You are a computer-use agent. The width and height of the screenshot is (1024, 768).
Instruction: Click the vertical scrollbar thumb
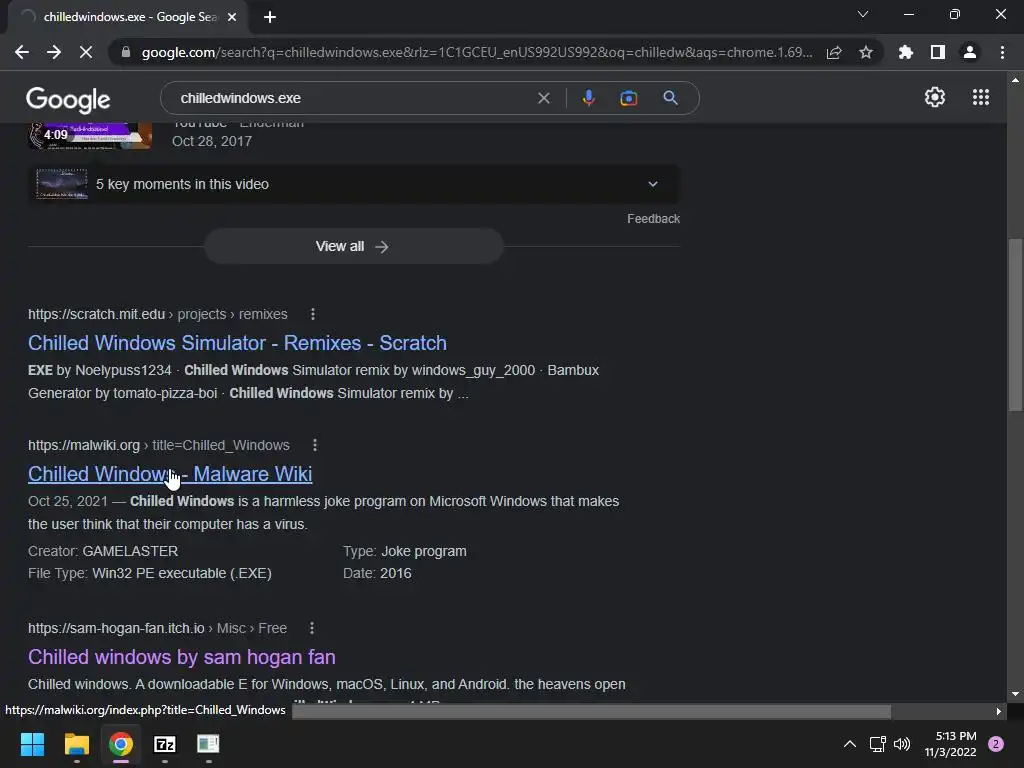coord(1015,325)
